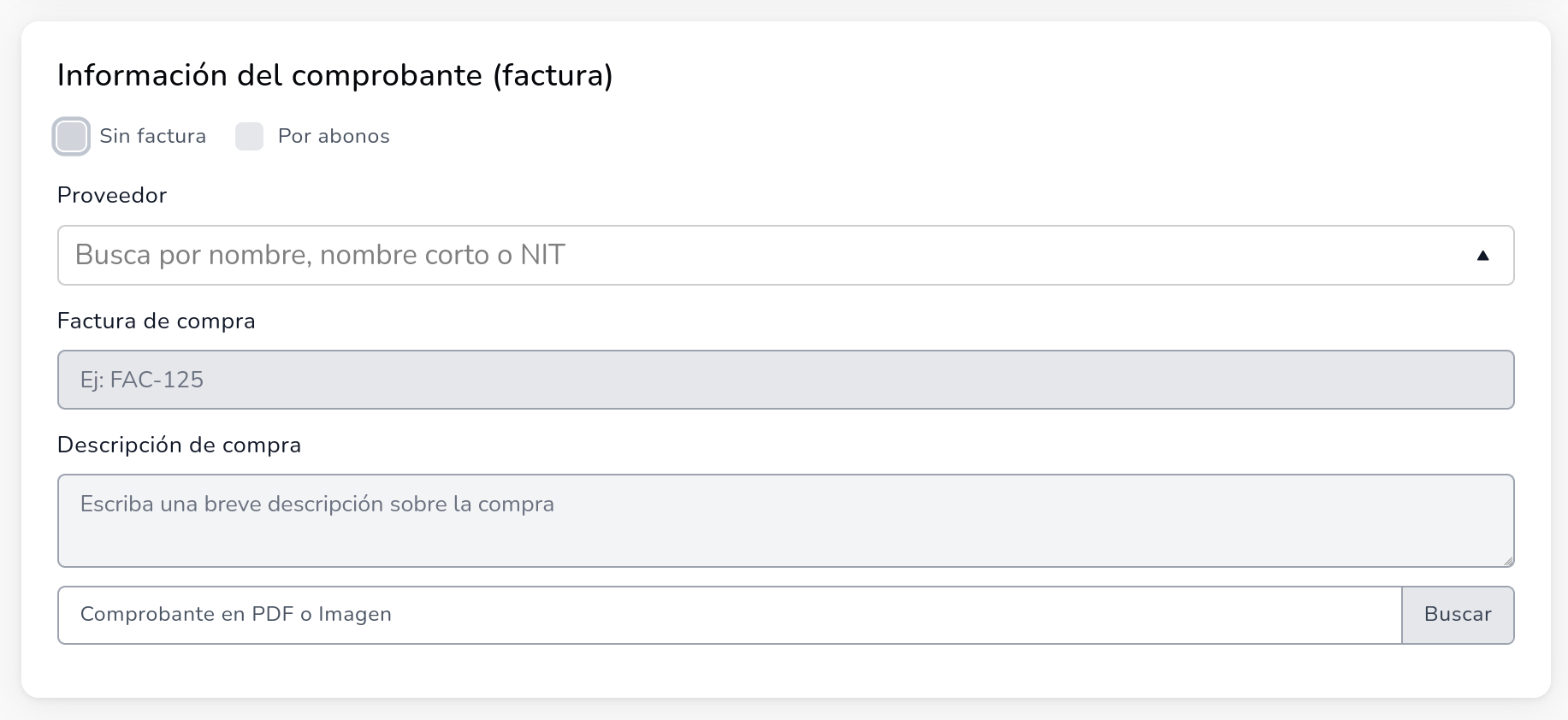Screen dimensions: 1568x720
Task: Click the dropdown arrow in Proveedor field
Action: (1482, 255)
